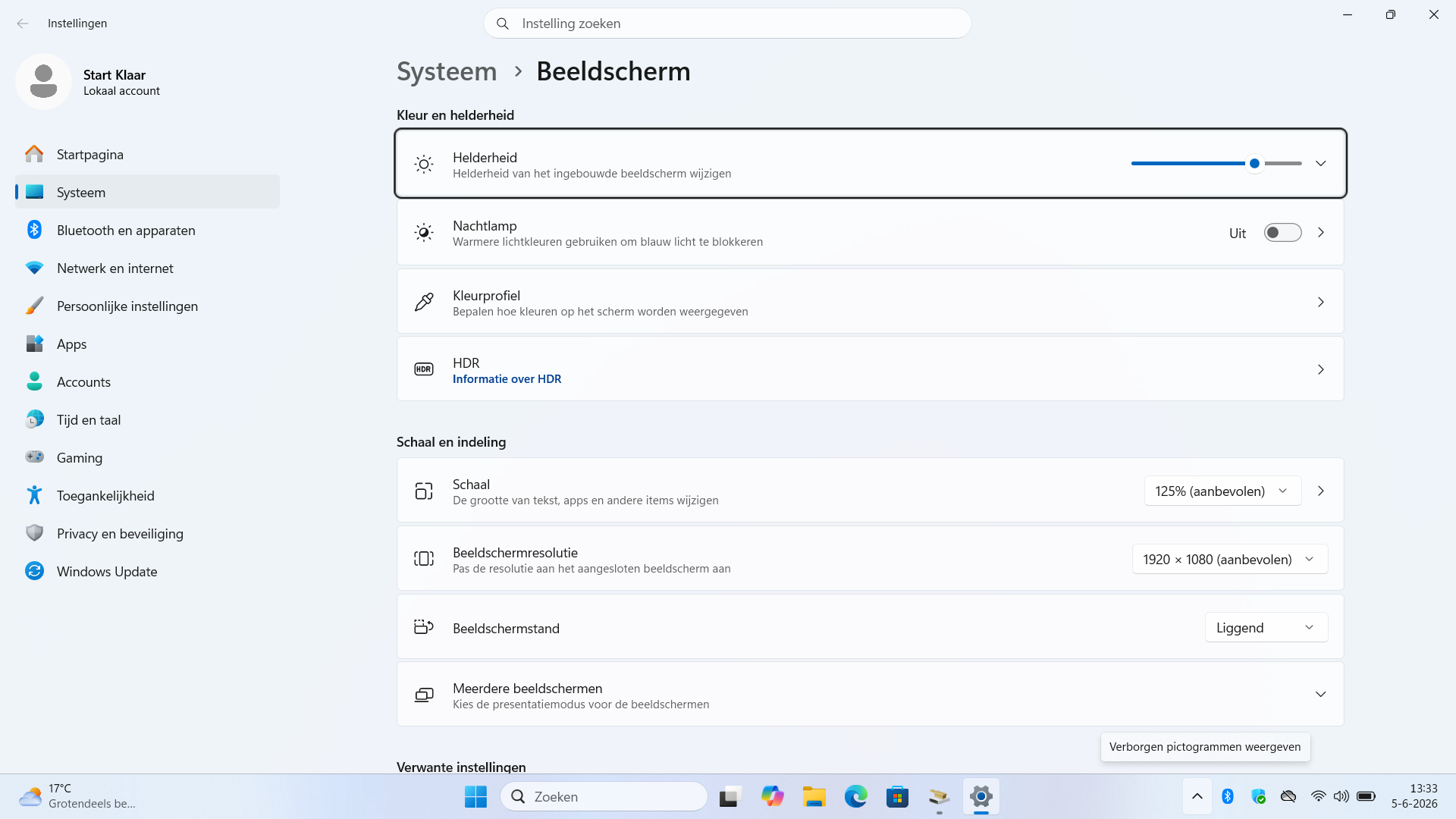Image resolution: width=1456 pixels, height=819 pixels.
Task: Open Nachtlamp settings via its chevron
Action: [x=1321, y=233]
